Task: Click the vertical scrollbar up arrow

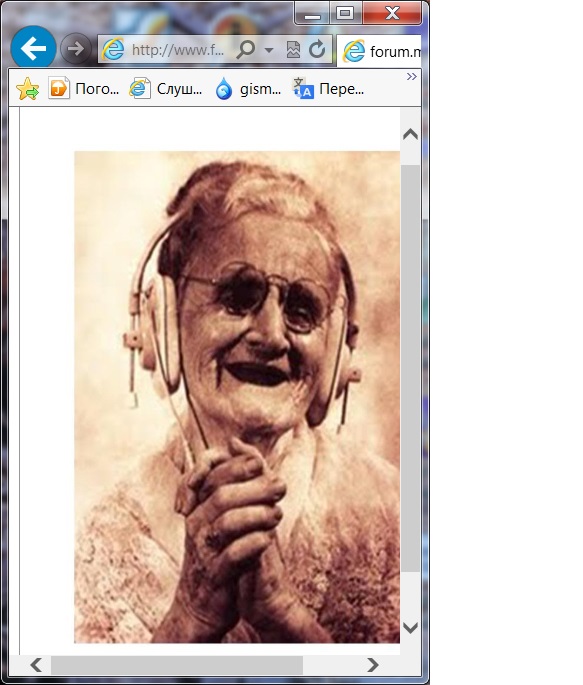Action: [x=411, y=134]
